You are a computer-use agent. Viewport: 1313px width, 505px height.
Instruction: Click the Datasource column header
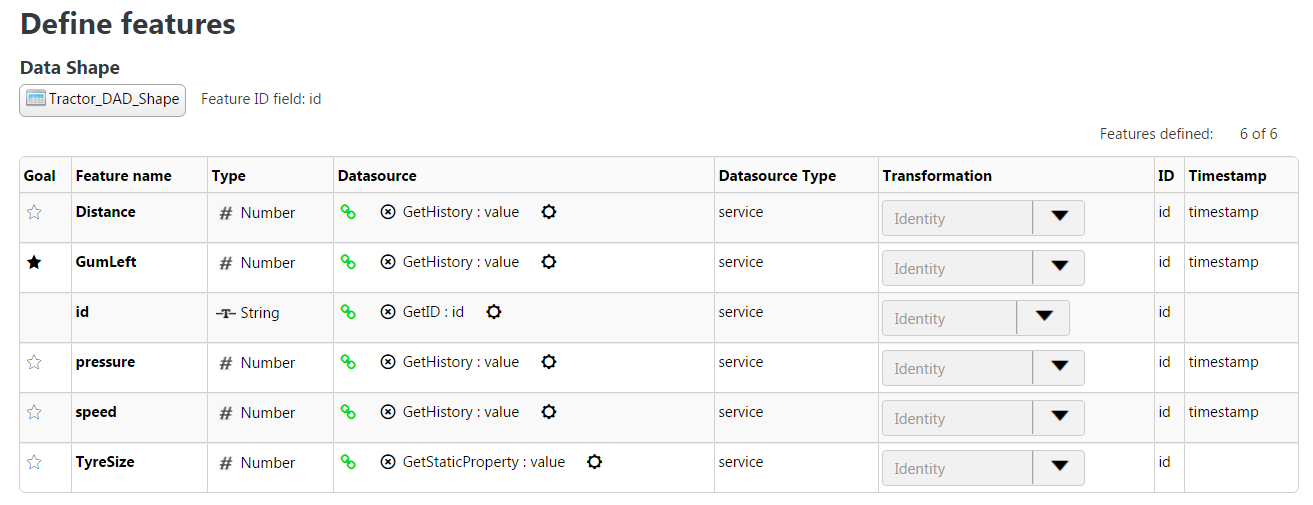point(377,176)
